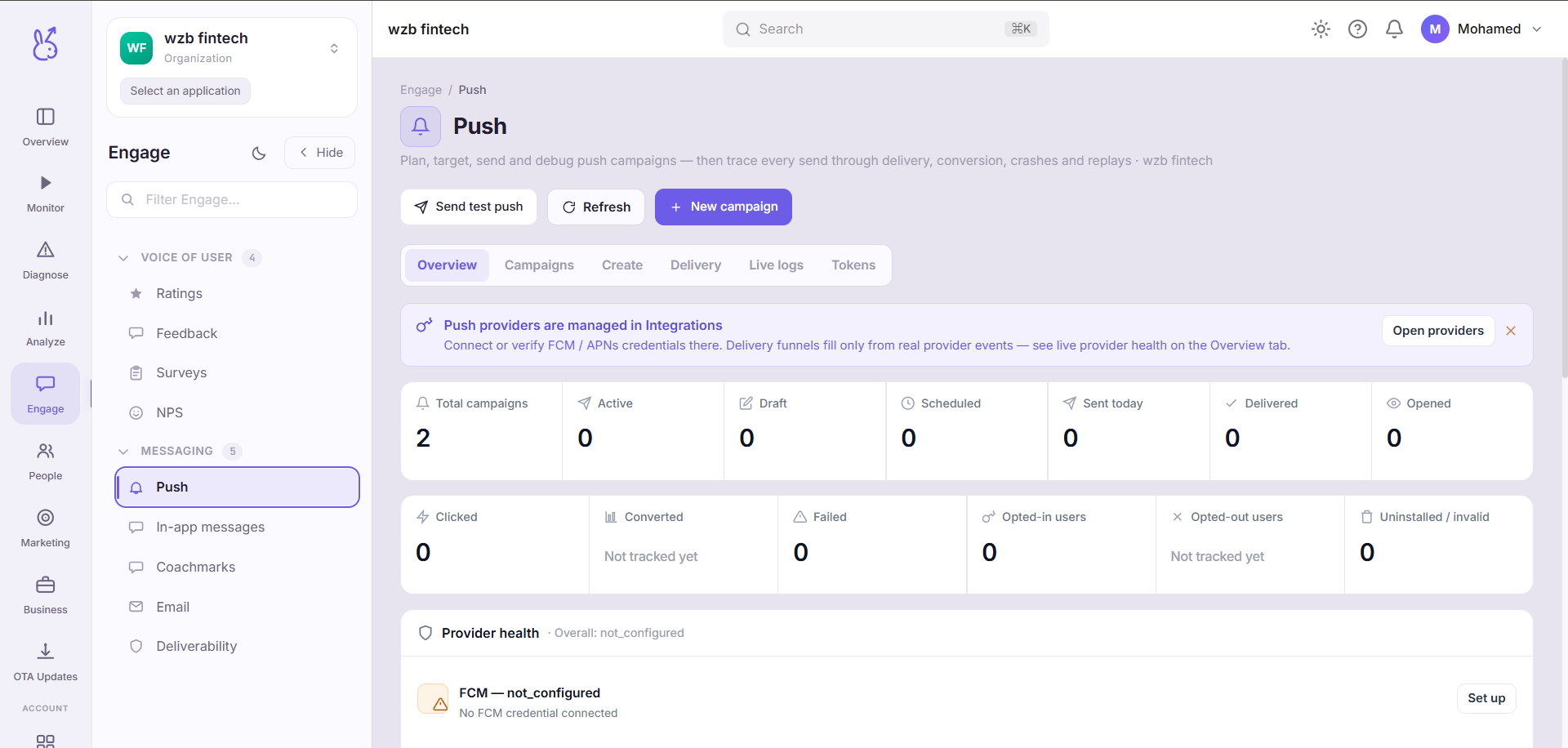Switch to the Create tab
This screenshot has width=1568, height=748.
click(x=622, y=265)
